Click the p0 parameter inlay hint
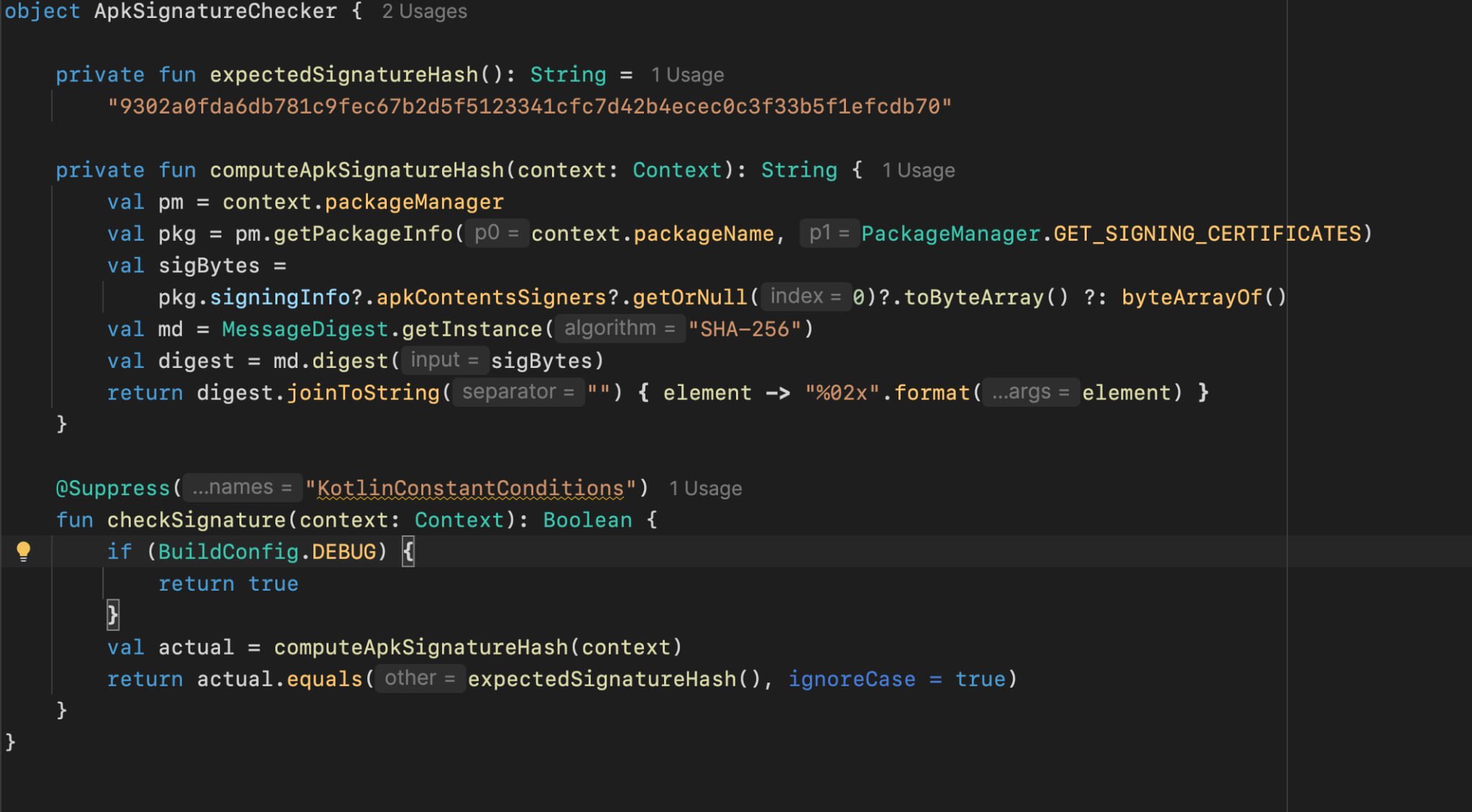The height and width of the screenshot is (812, 1472). click(496, 233)
